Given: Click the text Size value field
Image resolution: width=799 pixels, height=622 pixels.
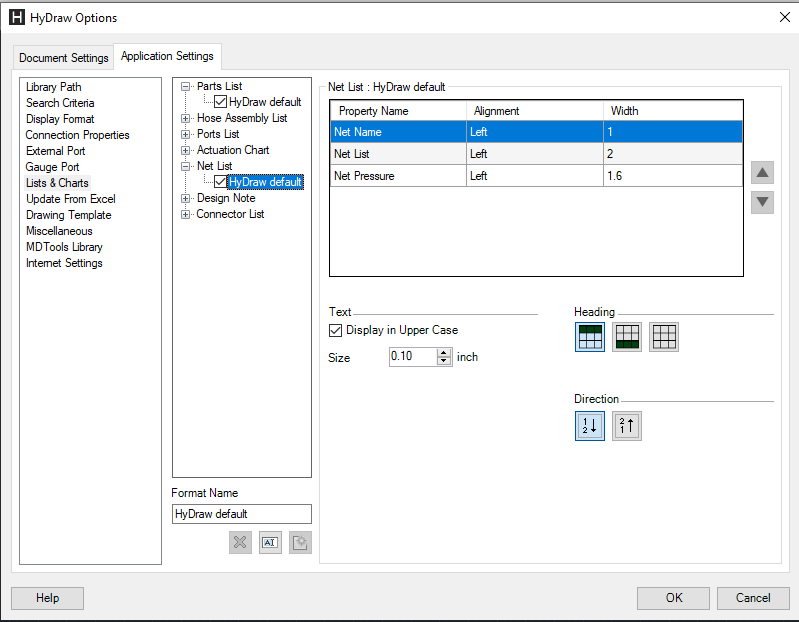Looking at the screenshot, I should click(x=413, y=357).
